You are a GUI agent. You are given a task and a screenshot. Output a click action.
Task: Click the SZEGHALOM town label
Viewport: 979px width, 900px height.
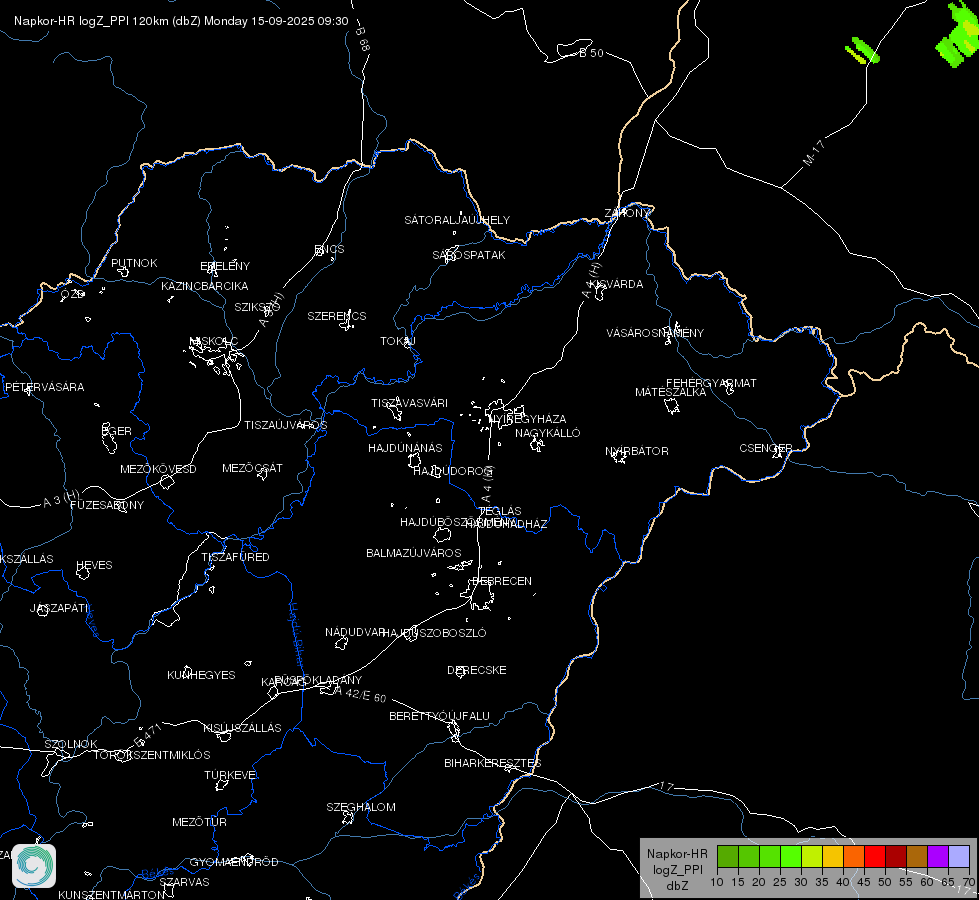[361, 807]
